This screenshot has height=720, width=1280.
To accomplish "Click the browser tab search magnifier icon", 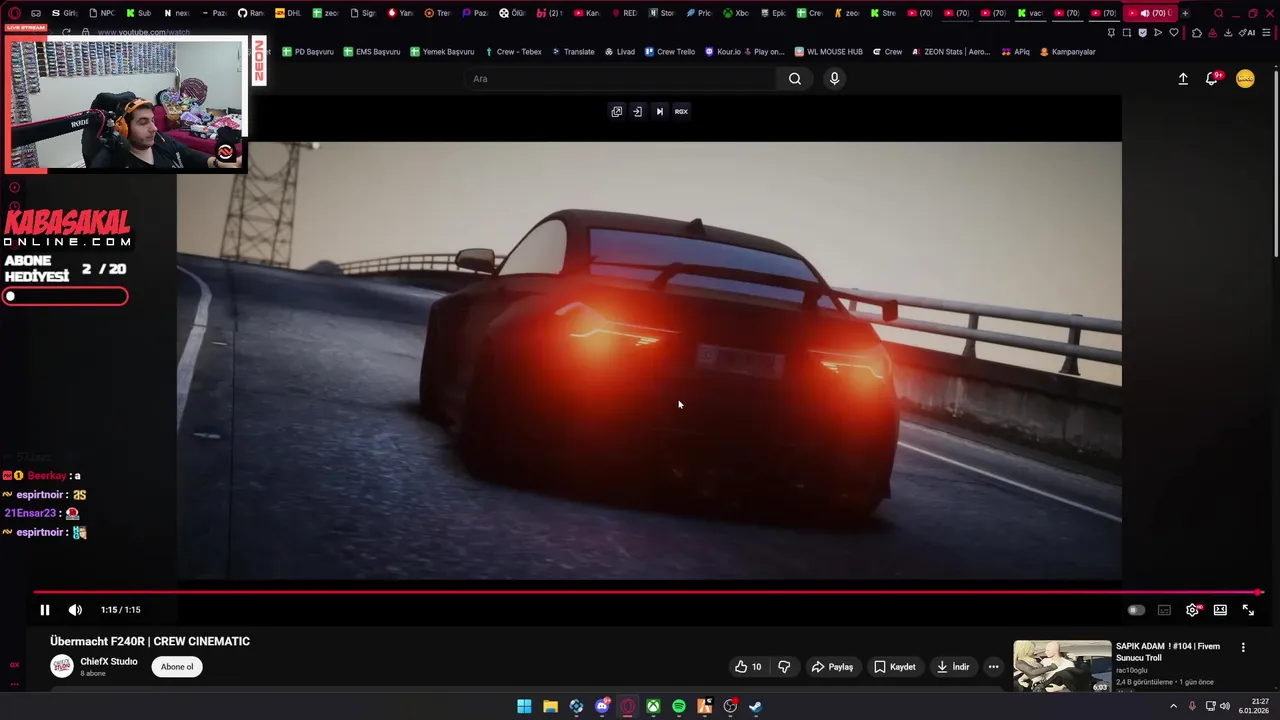I will coord(1218,13).
